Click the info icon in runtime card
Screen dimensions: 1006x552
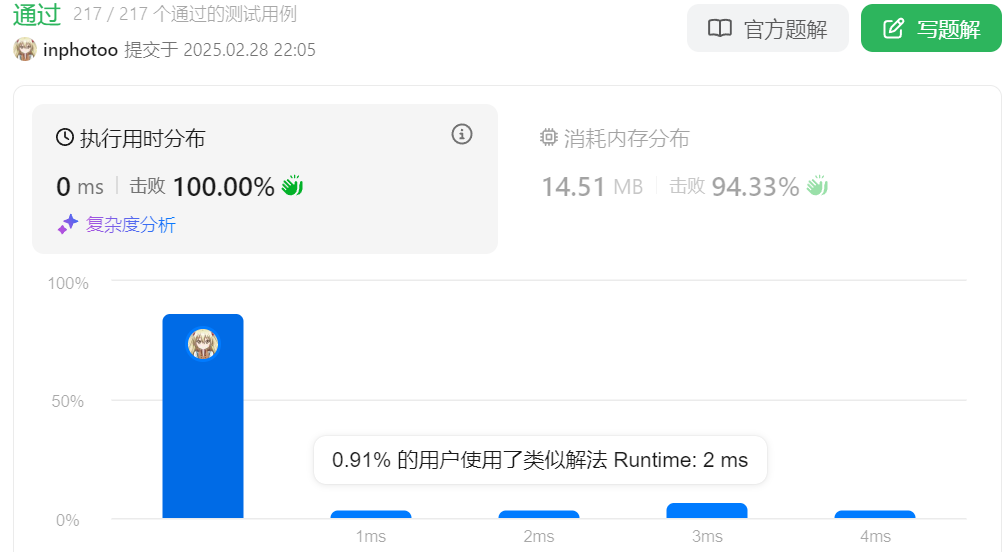(x=461, y=135)
